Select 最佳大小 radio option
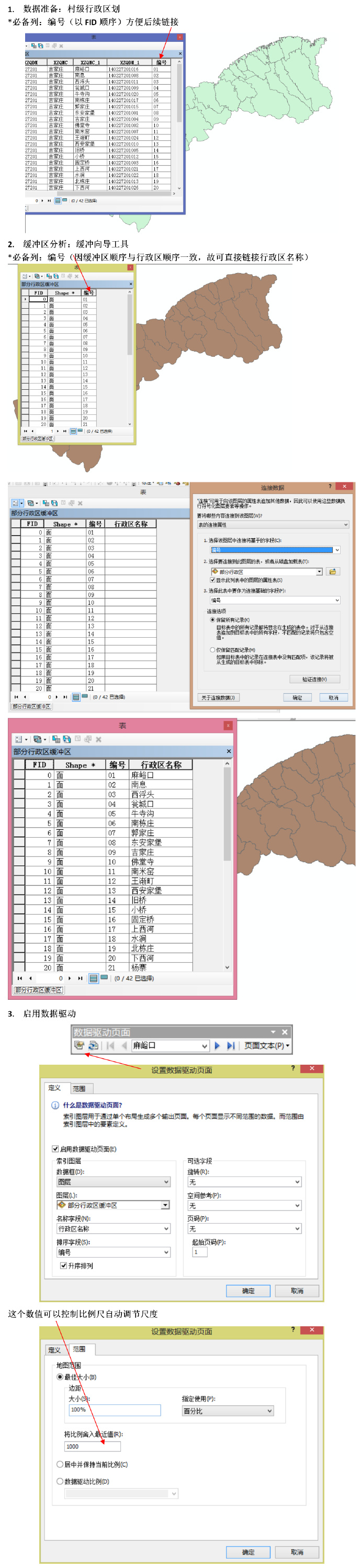361x1568 pixels. pyautogui.click(x=60, y=1377)
